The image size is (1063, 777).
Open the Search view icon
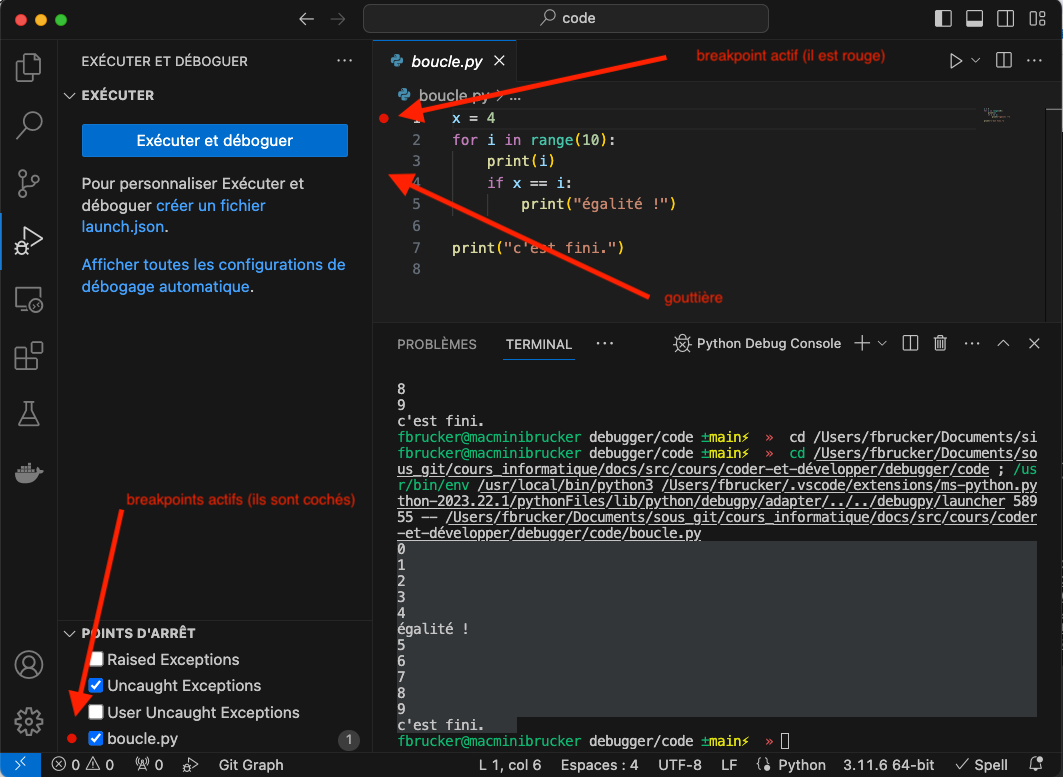pyautogui.click(x=29, y=125)
